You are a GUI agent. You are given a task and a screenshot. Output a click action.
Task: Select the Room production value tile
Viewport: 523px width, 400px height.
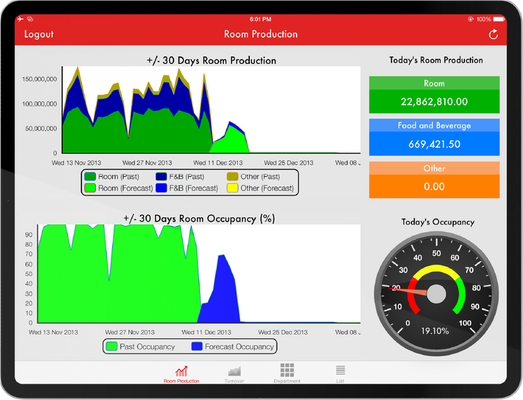tap(434, 95)
